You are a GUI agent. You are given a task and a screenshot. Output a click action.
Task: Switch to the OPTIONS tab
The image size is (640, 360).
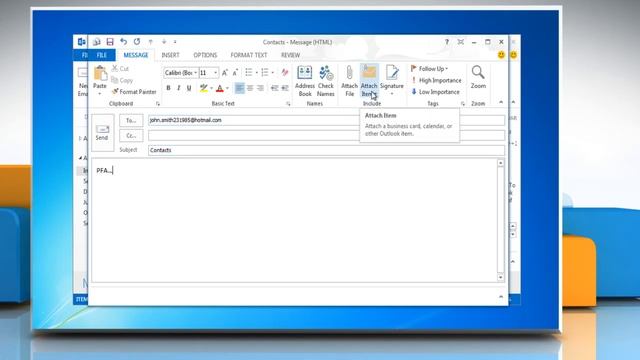205,55
